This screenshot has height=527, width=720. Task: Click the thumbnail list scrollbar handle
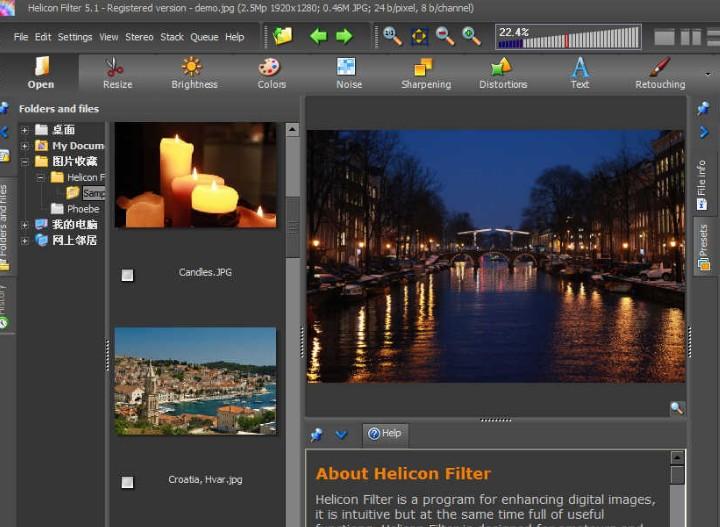[x=292, y=227]
